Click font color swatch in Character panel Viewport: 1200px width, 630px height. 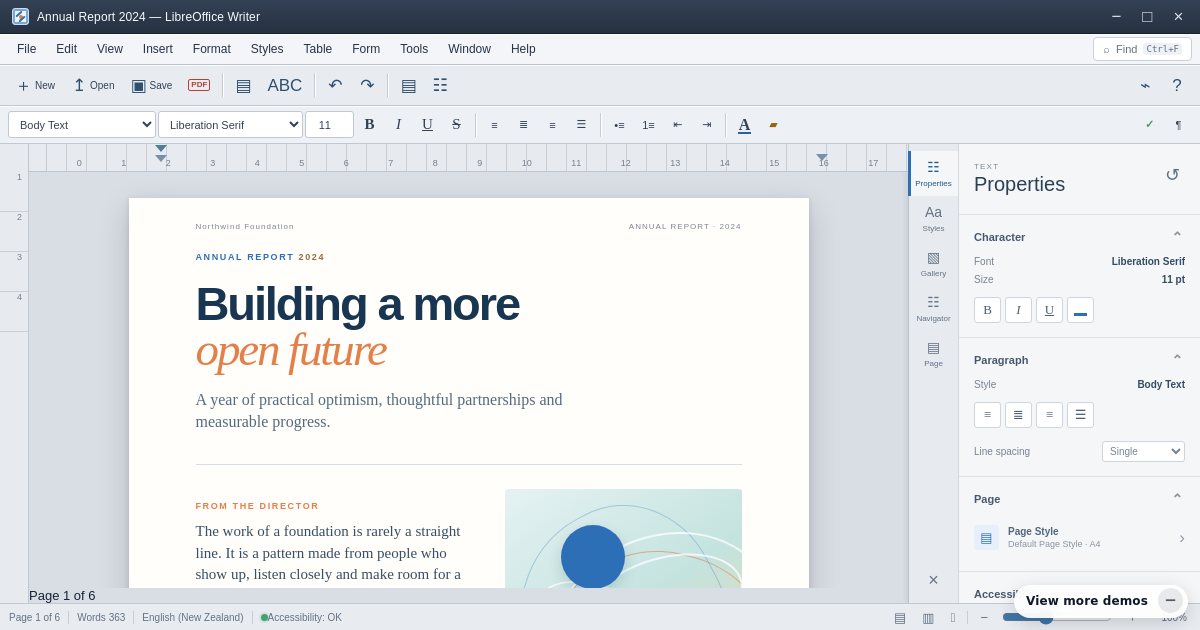pos(1080,310)
